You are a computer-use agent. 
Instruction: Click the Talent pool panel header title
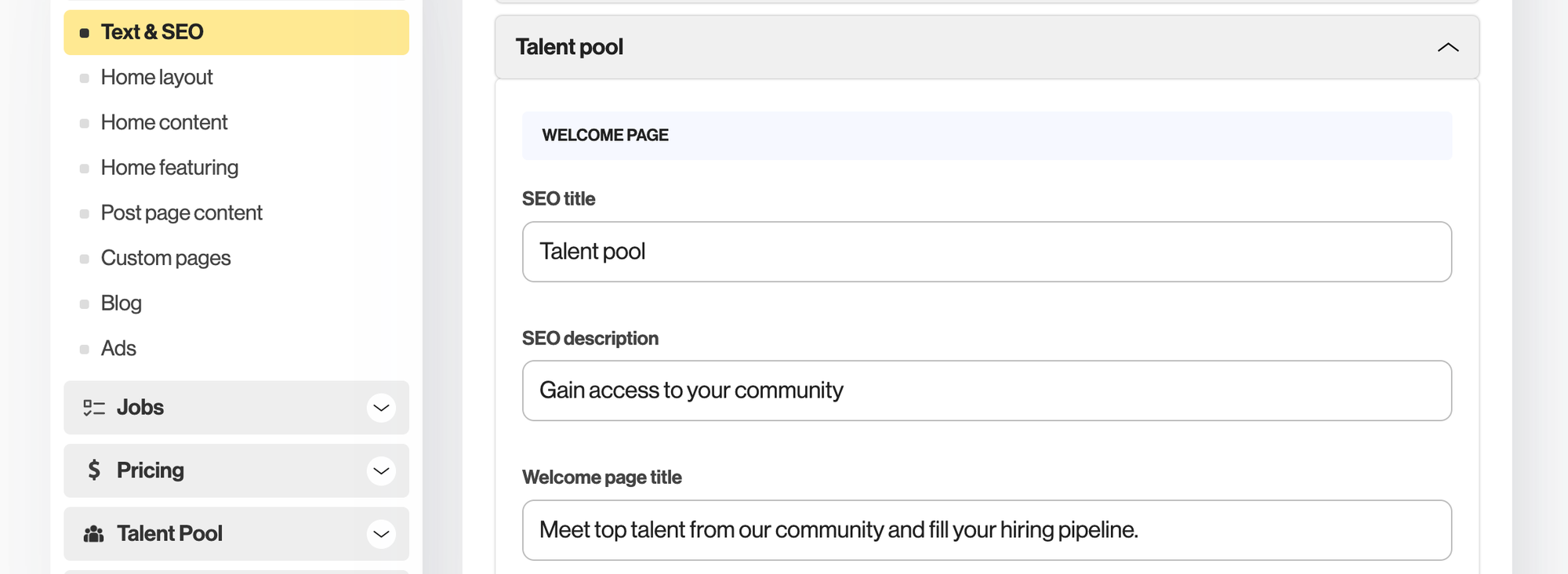pyautogui.click(x=569, y=47)
